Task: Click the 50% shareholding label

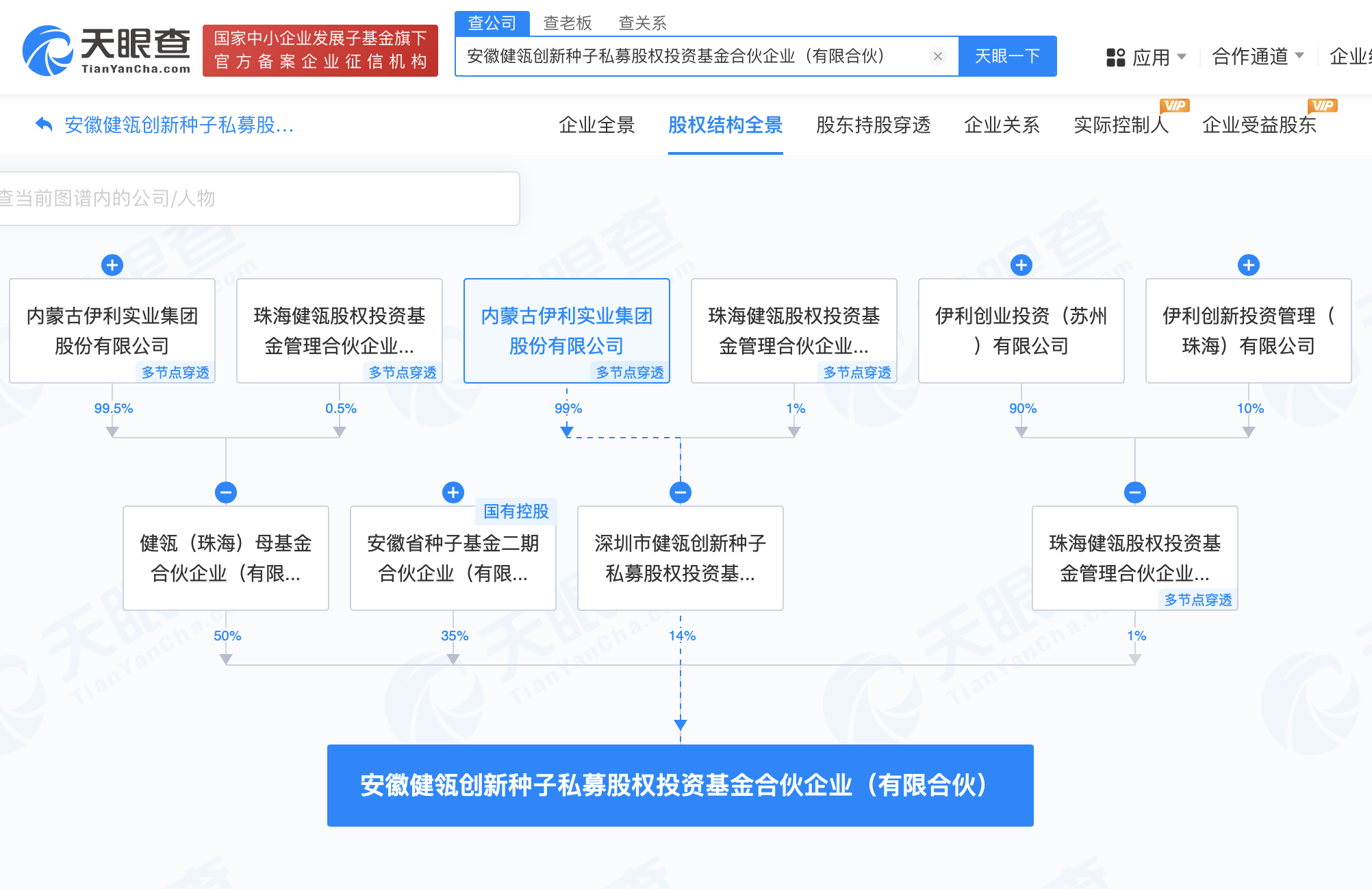Action: (x=227, y=636)
